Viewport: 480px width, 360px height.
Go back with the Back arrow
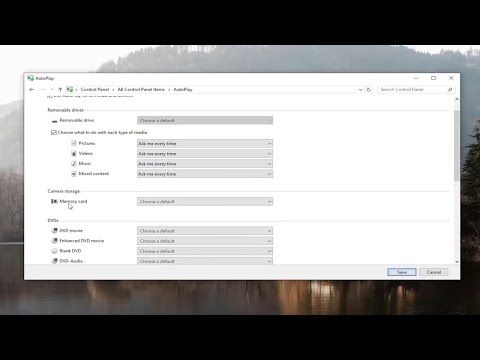point(32,89)
